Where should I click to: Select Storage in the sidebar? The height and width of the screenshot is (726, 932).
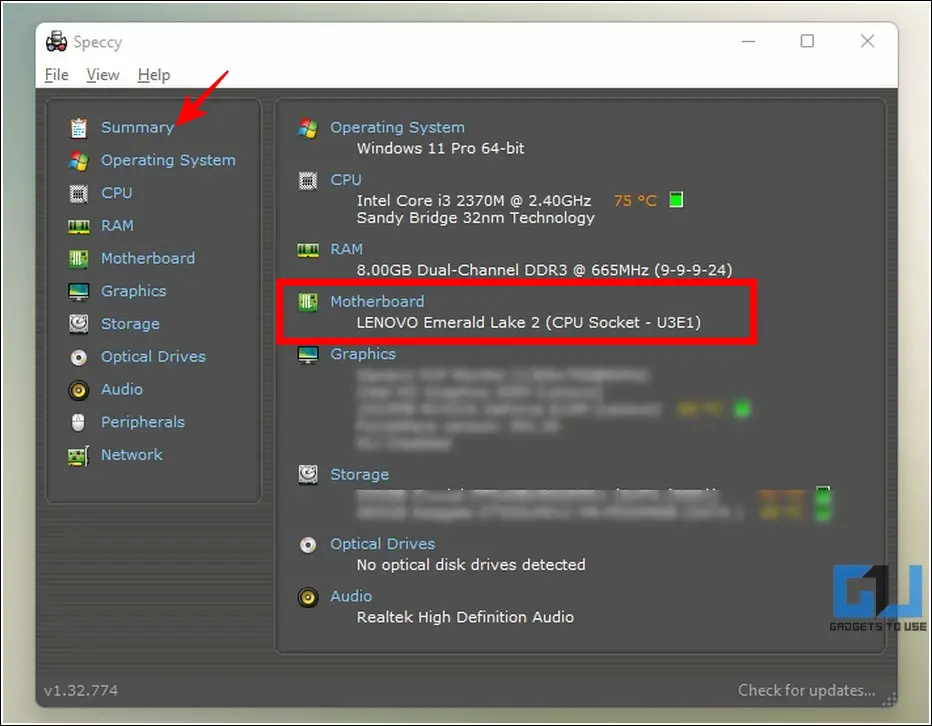(130, 323)
